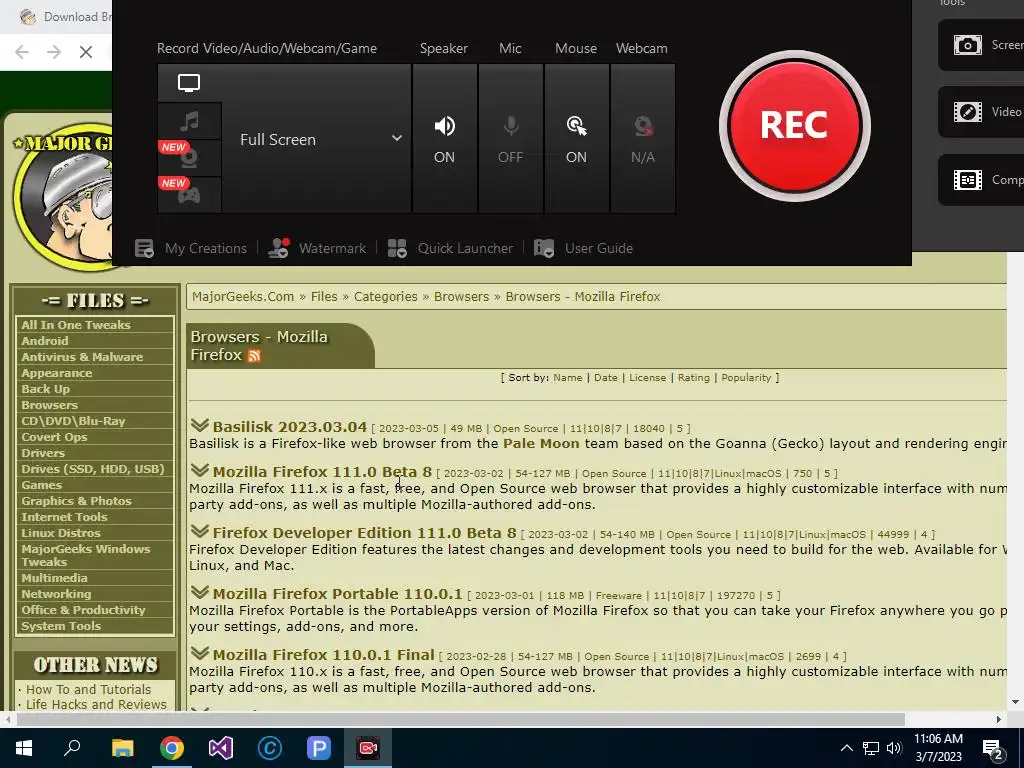Sort the list by License

click(647, 377)
